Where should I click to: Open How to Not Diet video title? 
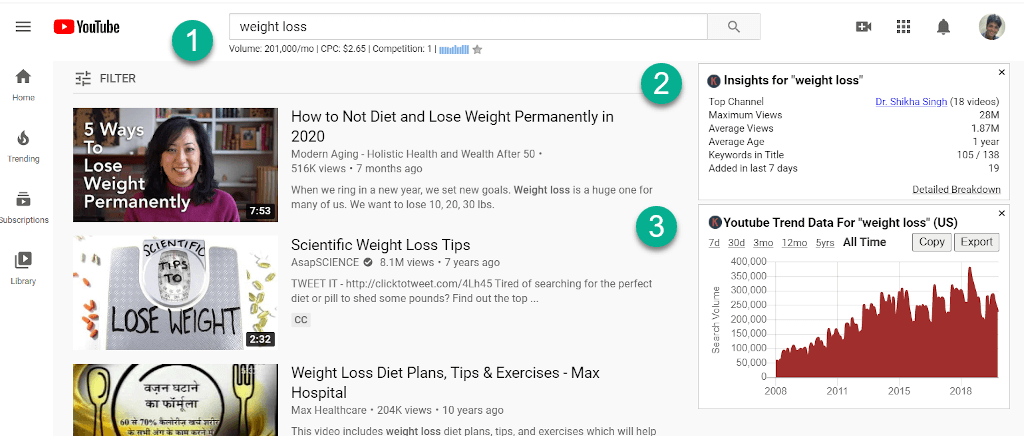coord(453,127)
